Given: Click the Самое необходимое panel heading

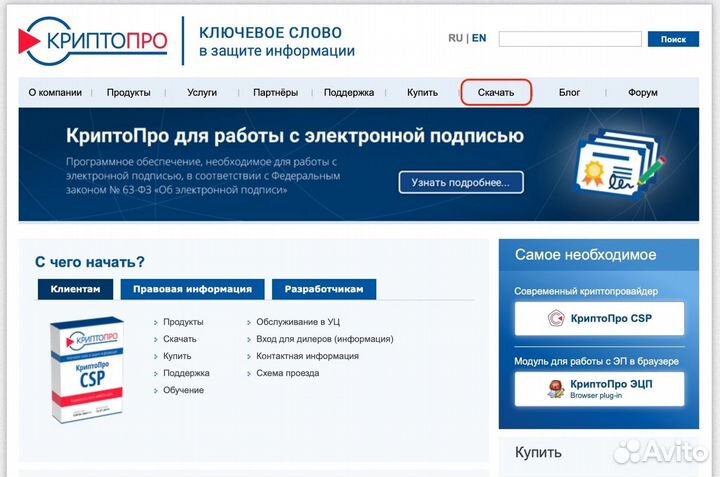Looking at the screenshot, I should coord(585,255).
